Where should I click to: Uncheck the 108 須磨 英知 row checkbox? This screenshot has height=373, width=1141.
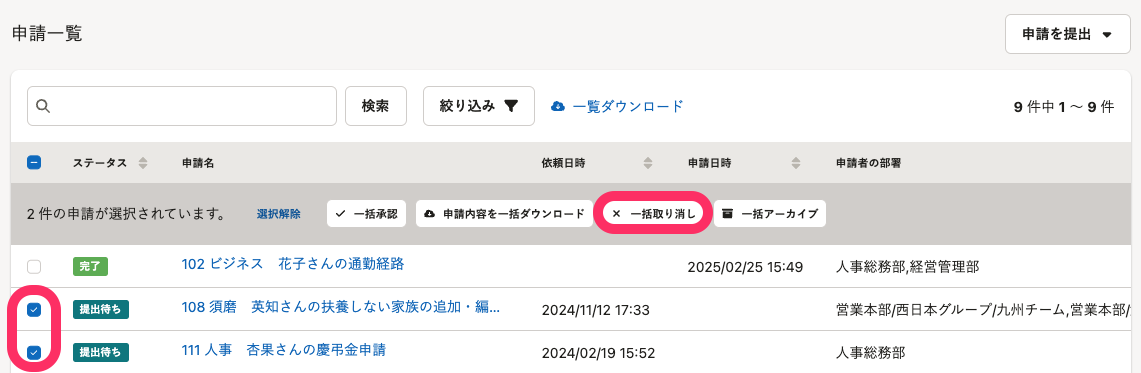coord(33,310)
